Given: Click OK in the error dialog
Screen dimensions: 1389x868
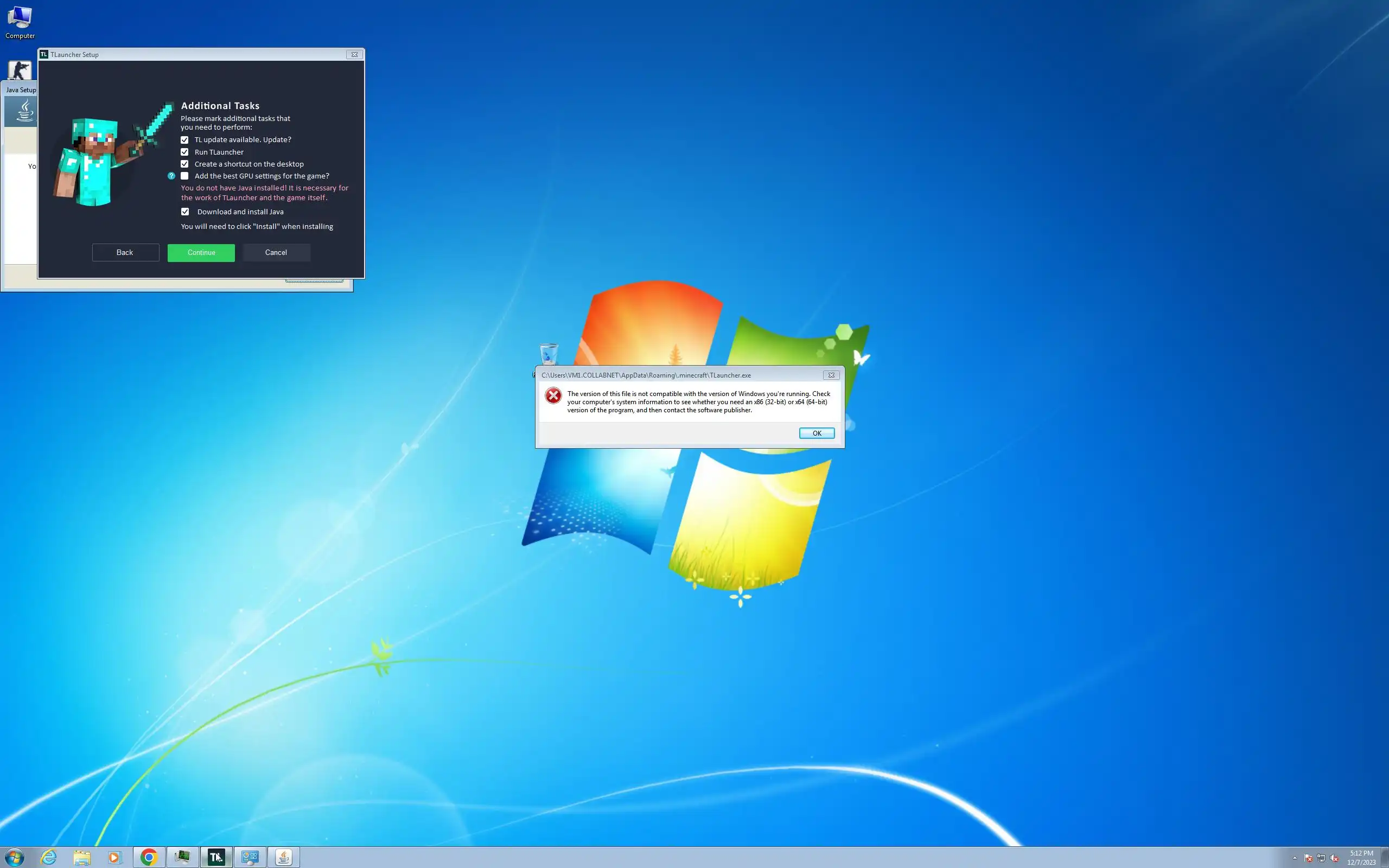Looking at the screenshot, I should pos(816,433).
